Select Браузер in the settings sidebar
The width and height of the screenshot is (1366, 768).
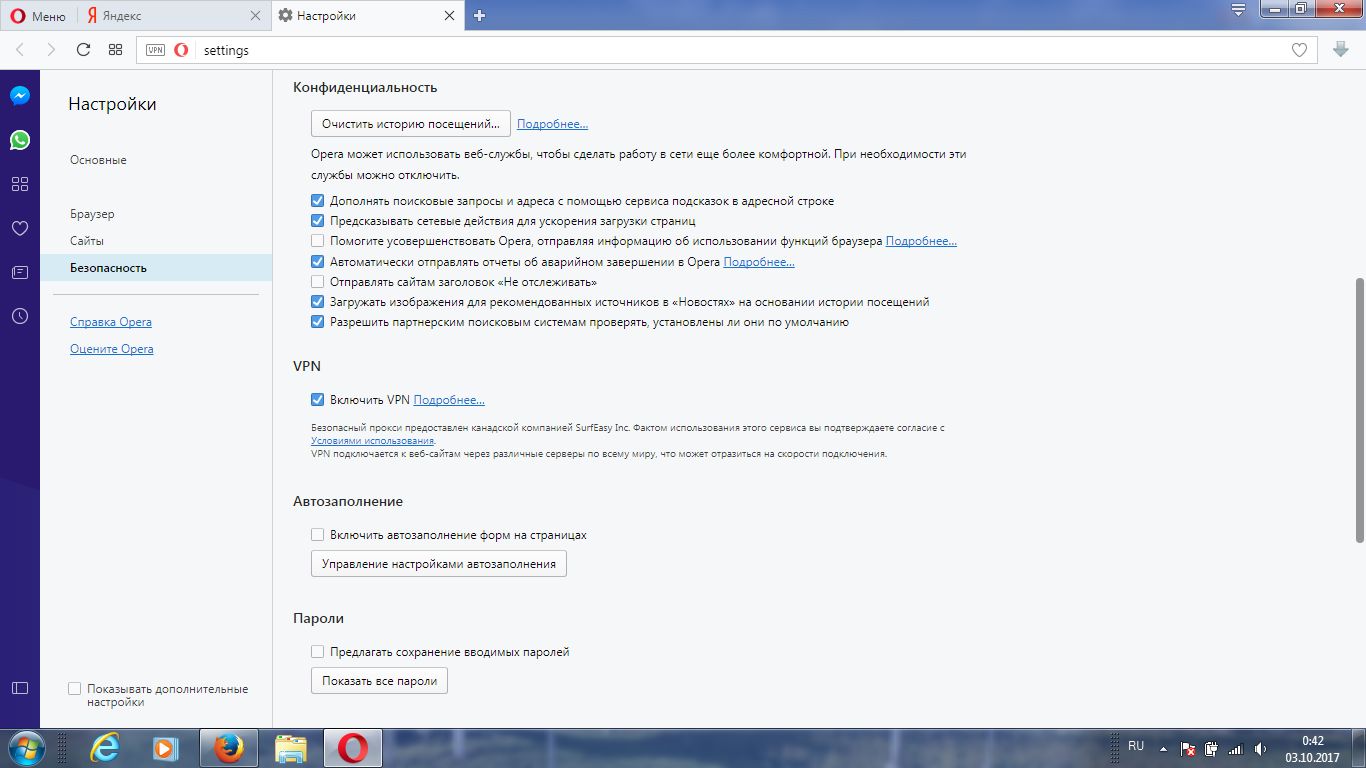pyautogui.click(x=92, y=214)
